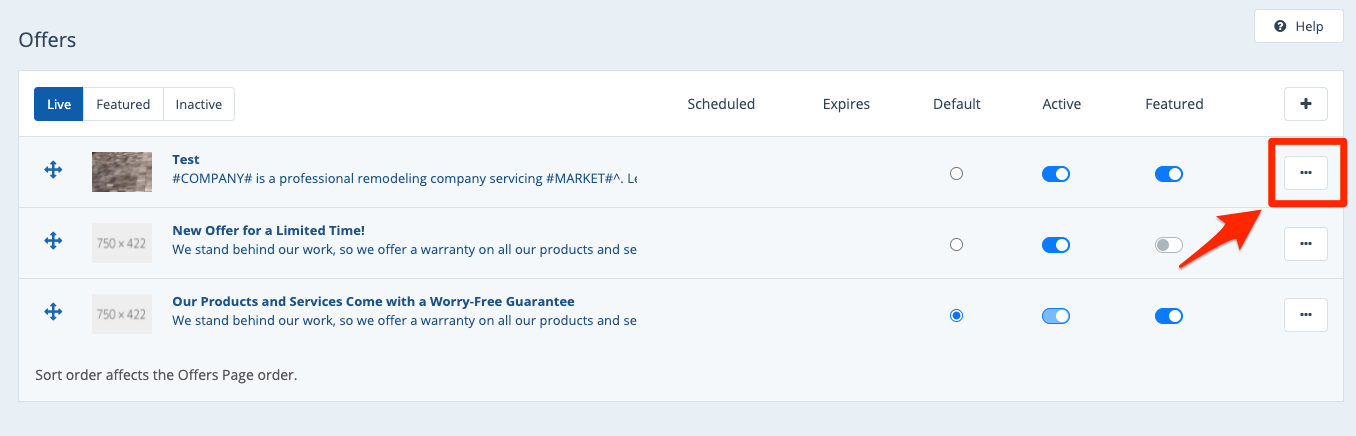The height and width of the screenshot is (436, 1356).
Task: Select default radio for Worry-Free Guarantee offer
Action: (956, 316)
